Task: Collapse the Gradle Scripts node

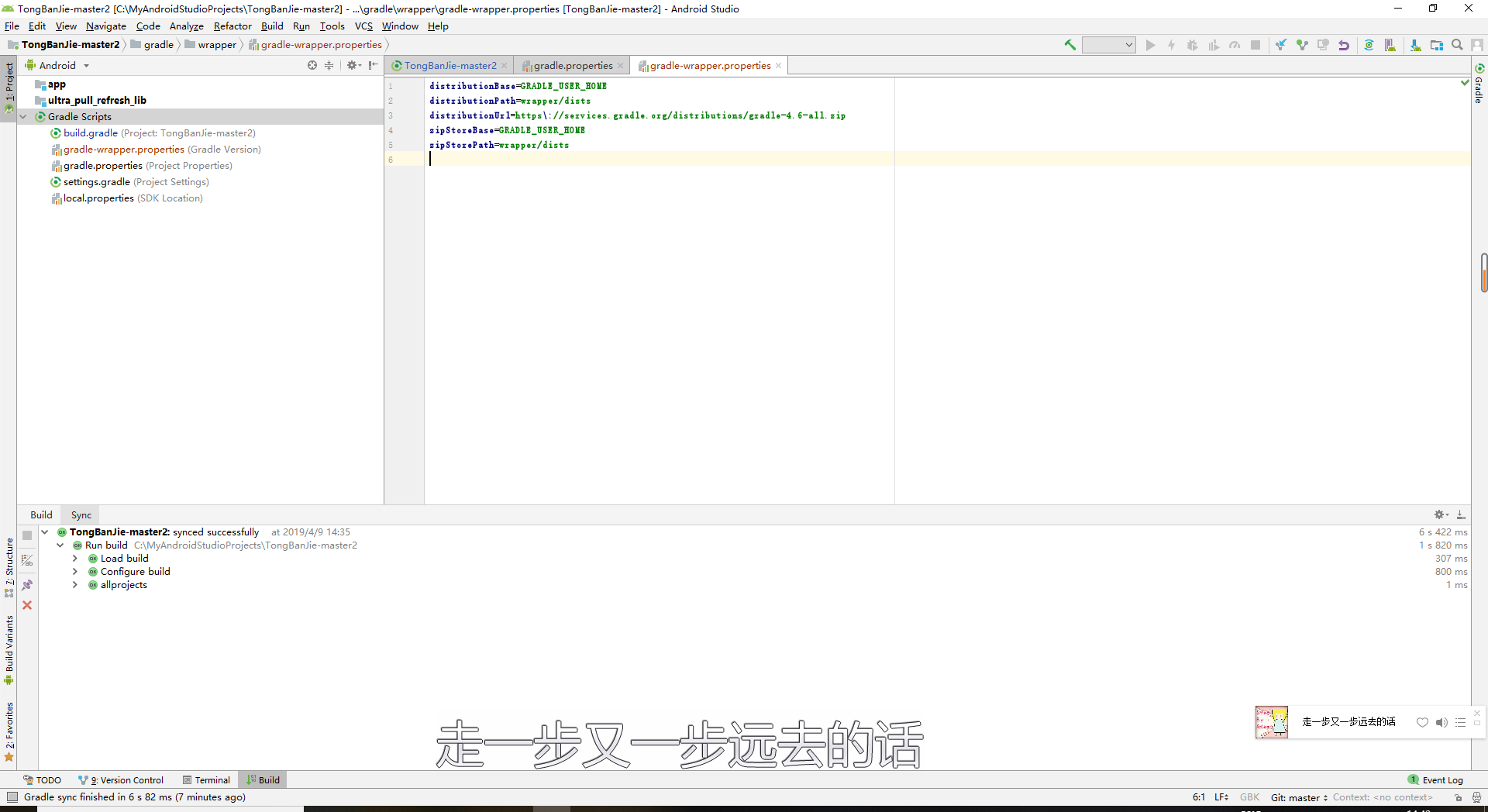Action: [x=22, y=116]
